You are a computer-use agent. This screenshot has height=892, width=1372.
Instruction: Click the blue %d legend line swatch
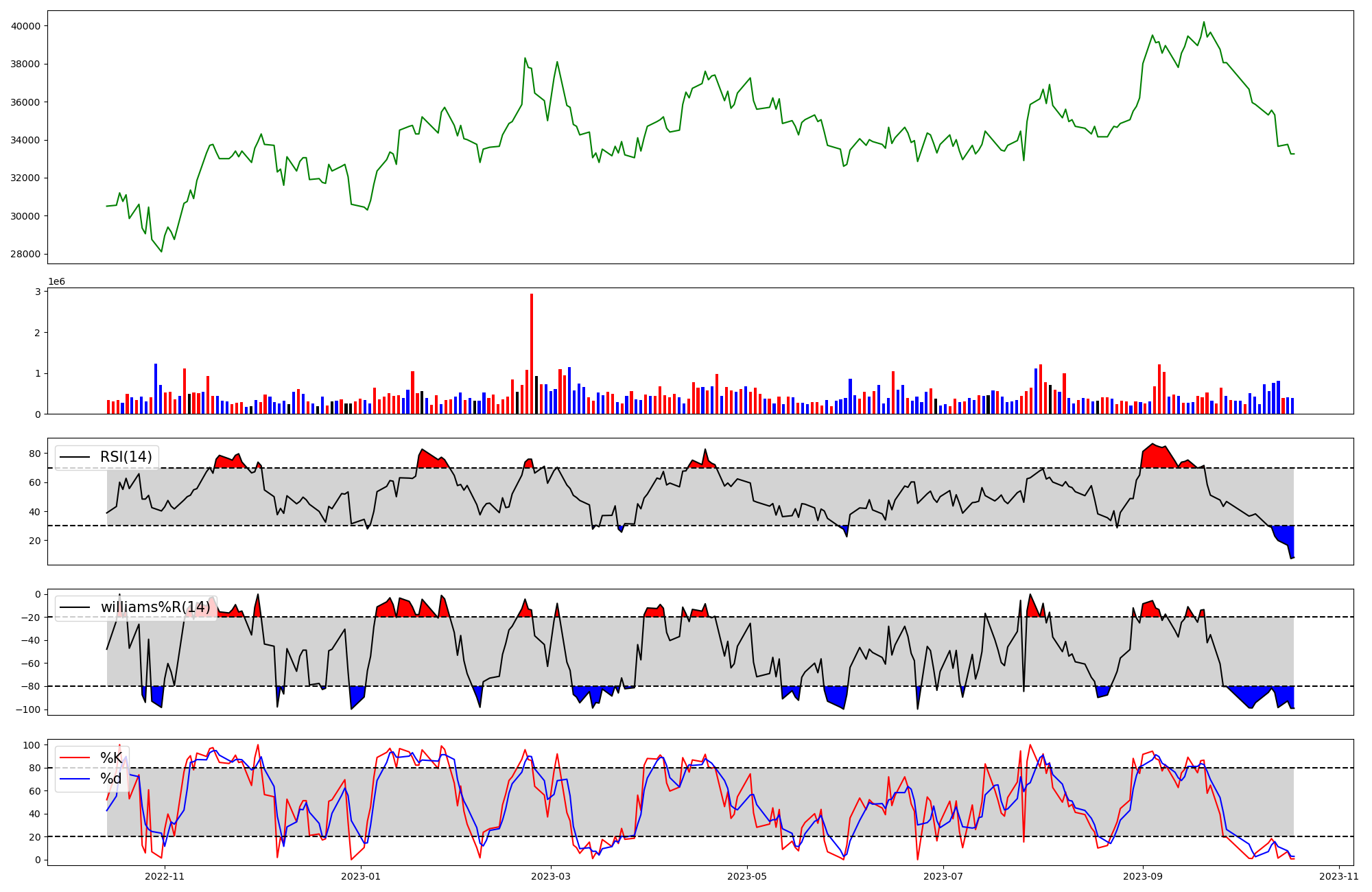pyautogui.click(x=75, y=779)
